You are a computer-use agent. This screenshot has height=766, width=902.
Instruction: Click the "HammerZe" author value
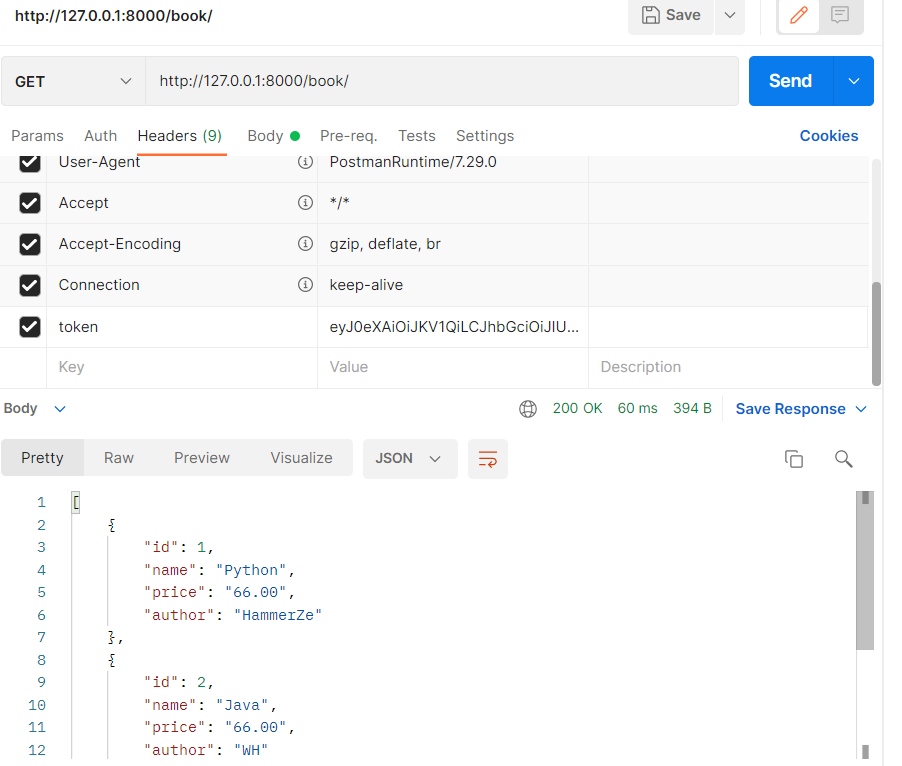coord(278,615)
